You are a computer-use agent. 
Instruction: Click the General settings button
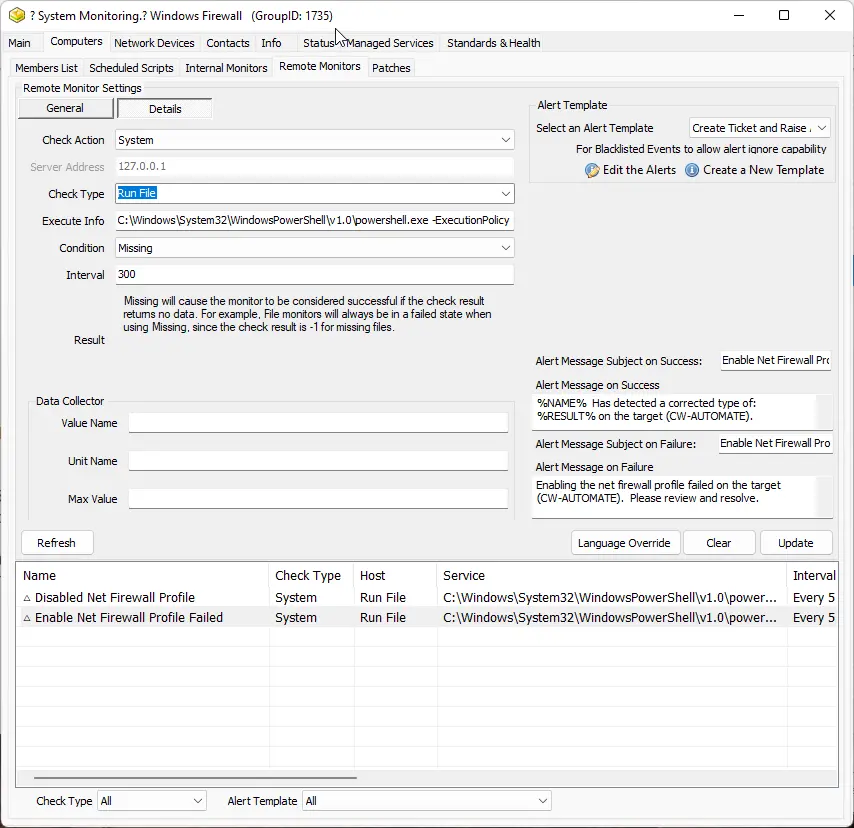65,108
